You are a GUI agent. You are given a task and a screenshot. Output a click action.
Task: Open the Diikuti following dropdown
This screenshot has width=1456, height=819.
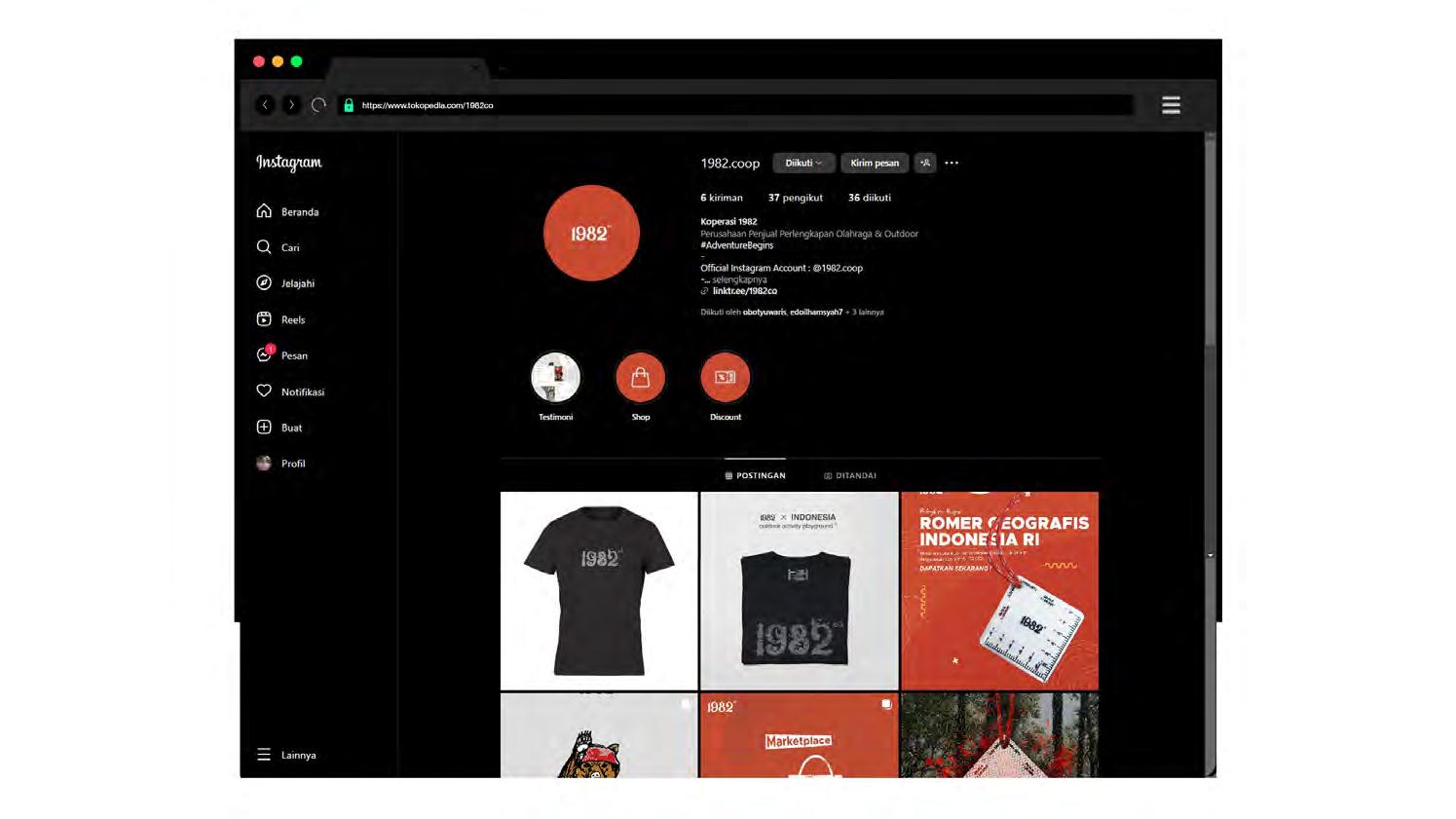pyautogui.click(x=803, y=163)
